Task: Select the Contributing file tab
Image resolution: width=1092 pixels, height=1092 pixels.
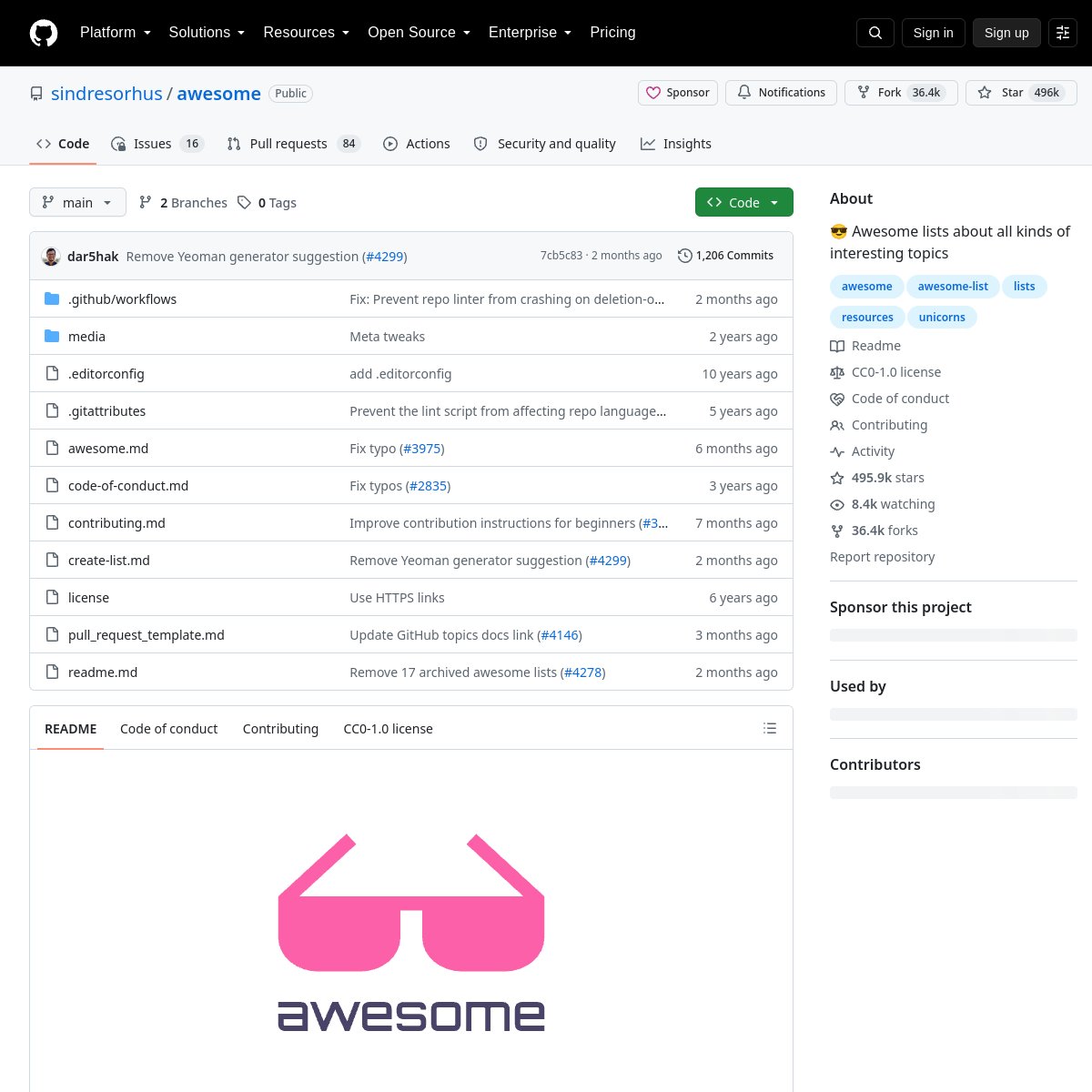Action: pos(280,729)
